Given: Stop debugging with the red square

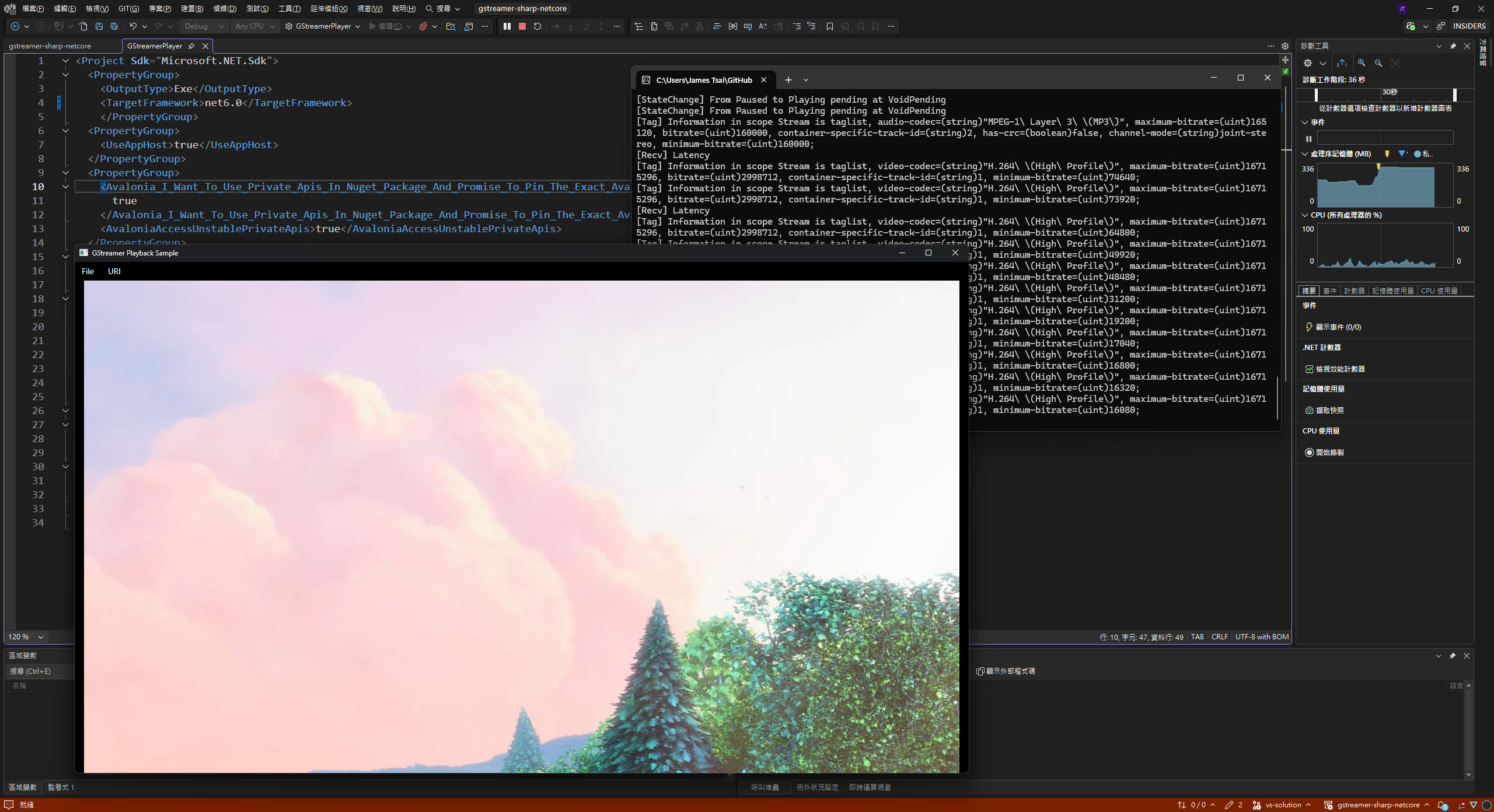Looking at the screenshot, I should 522,26.
